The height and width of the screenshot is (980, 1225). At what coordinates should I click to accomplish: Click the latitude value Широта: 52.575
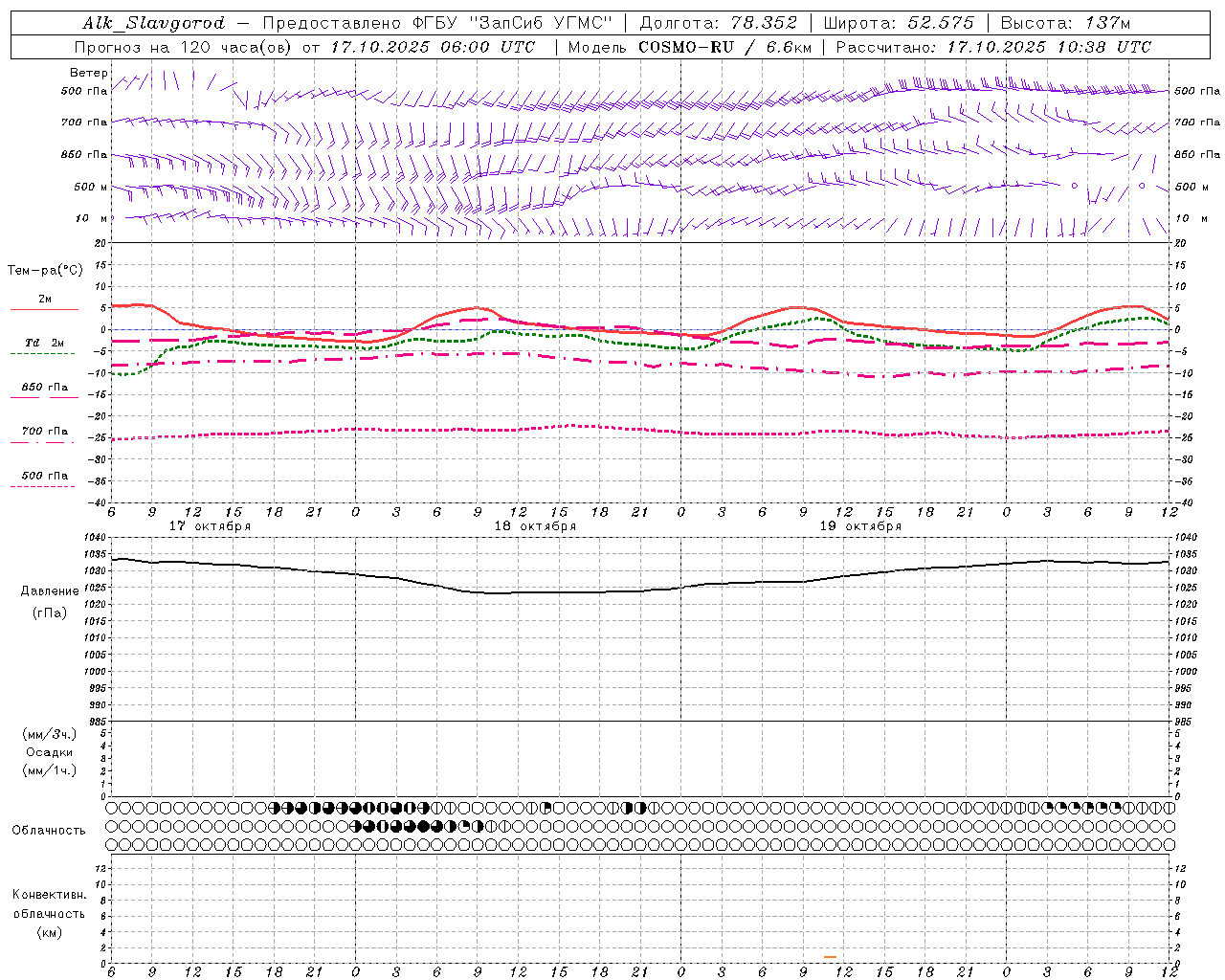898,23
